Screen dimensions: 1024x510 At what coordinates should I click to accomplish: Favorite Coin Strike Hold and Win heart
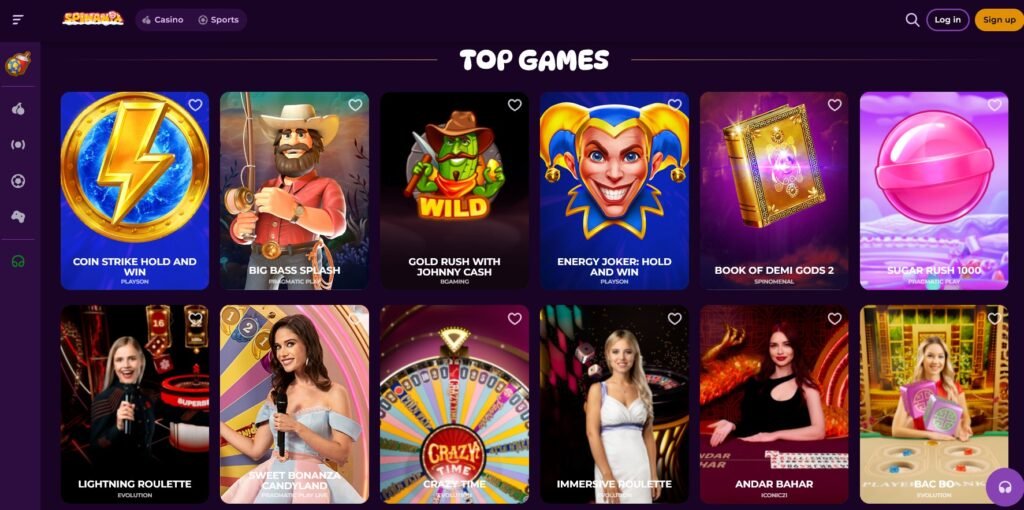pos(195,105)
